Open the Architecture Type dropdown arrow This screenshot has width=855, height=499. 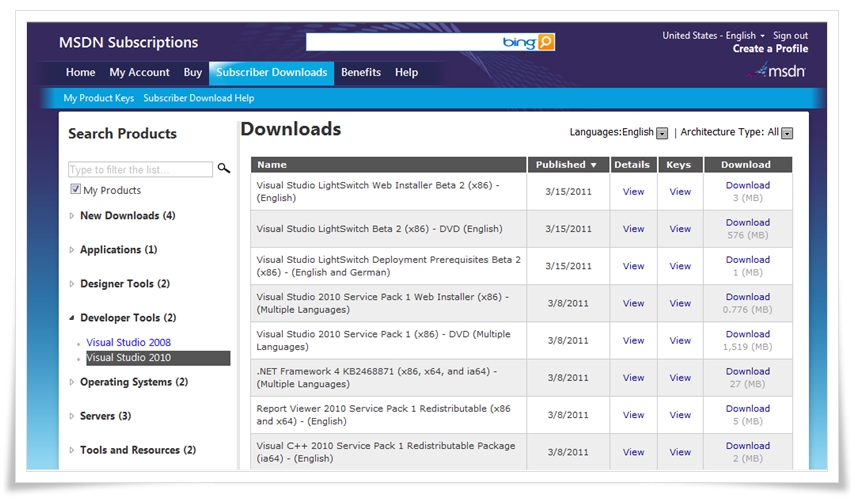(787, 133)
